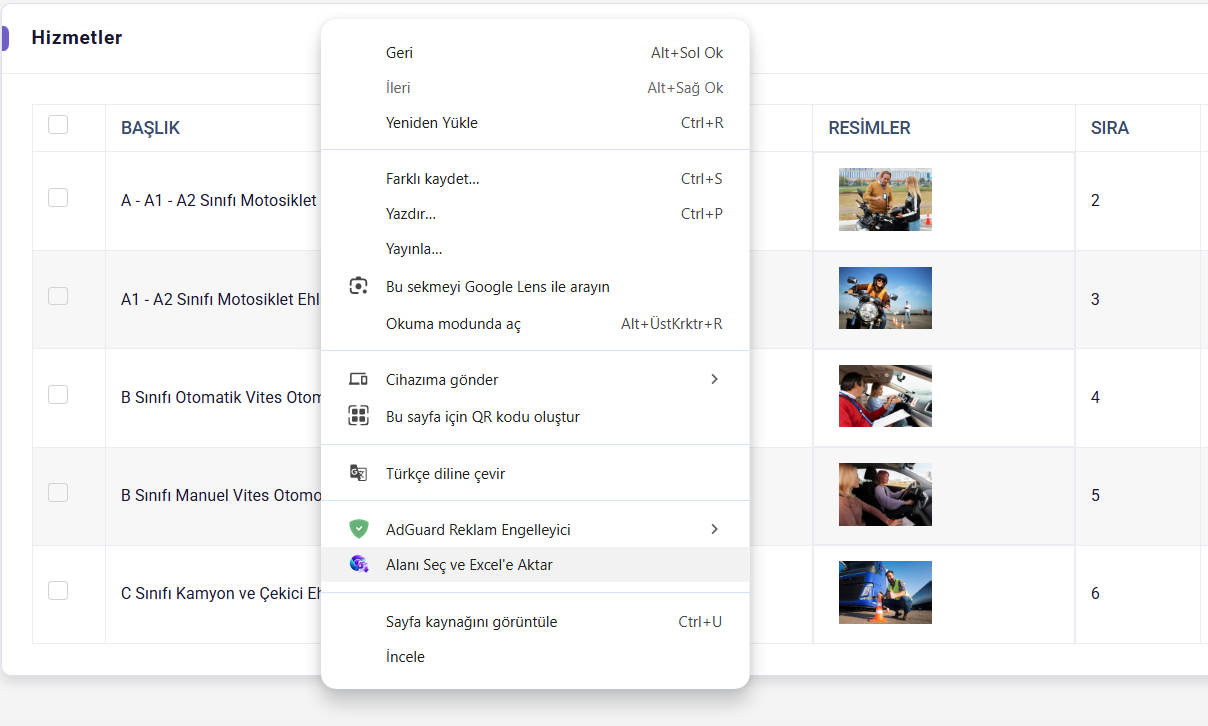
Task: Open Sayfa kaynağını görüntüle
Action: (x=535, y=622)
